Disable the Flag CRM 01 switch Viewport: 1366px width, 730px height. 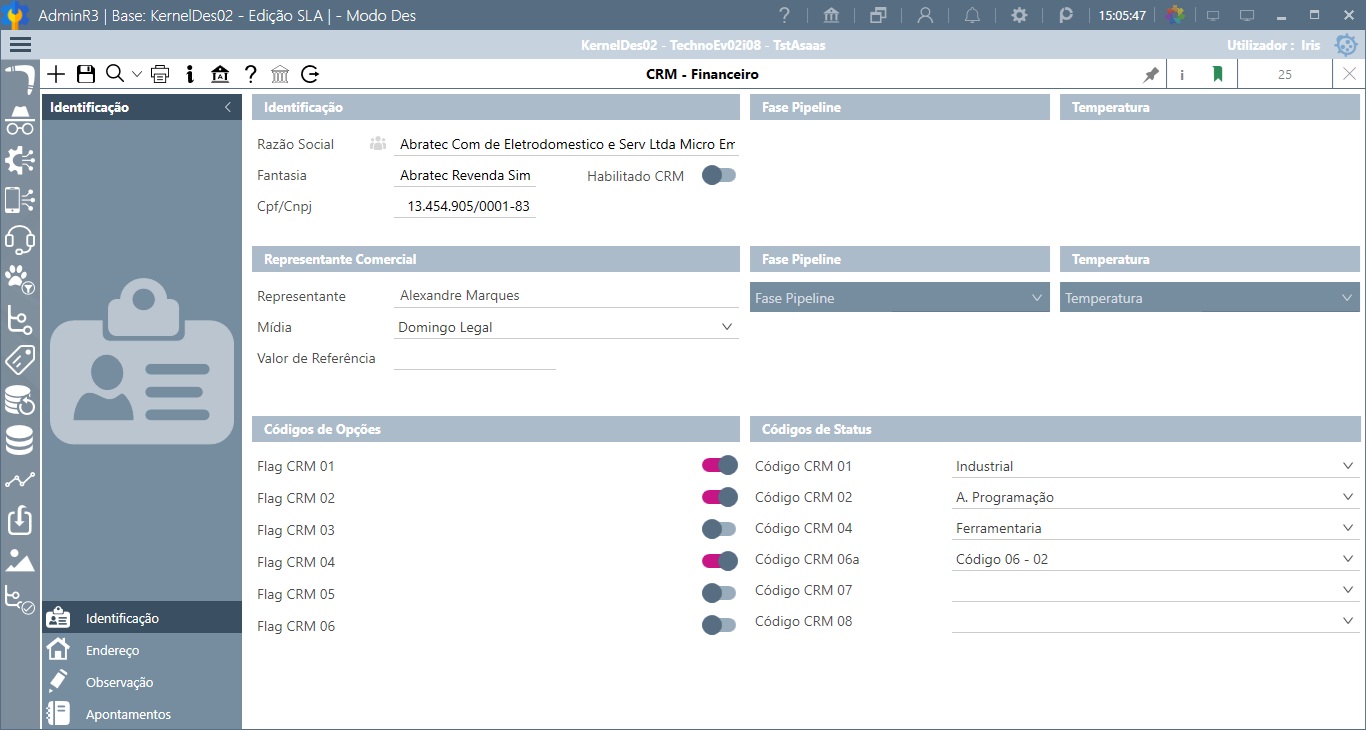(719, 465)
